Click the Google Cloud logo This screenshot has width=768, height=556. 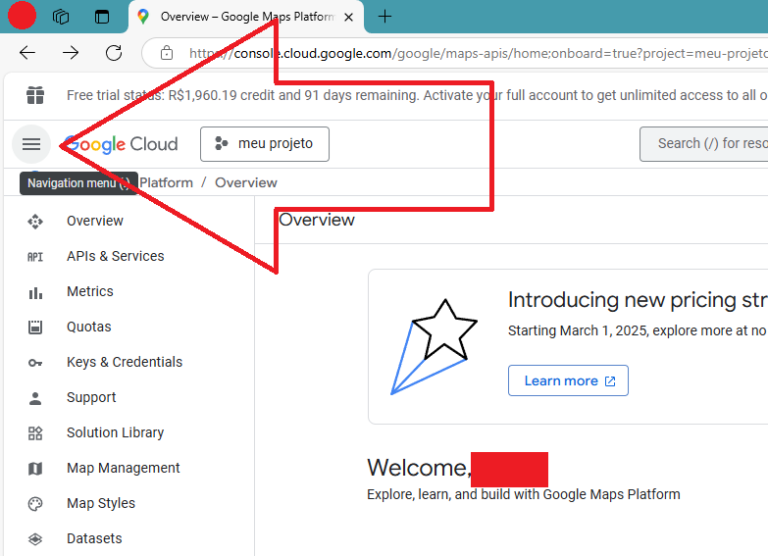pyautogui.click(x=121, y=144)
